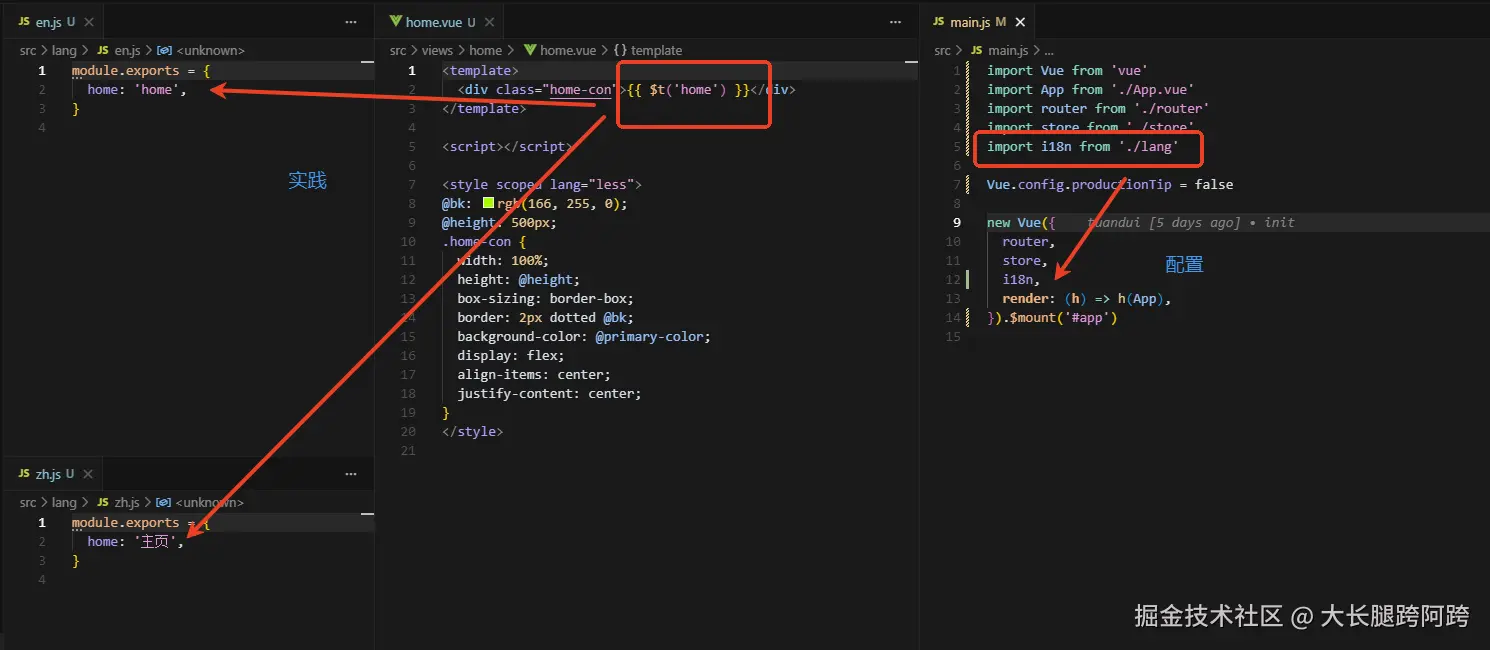Open '<unknown>' symbol breadcrumb in en.js editor
Viewport: 1490px width, 650px height.
[202, 50]
